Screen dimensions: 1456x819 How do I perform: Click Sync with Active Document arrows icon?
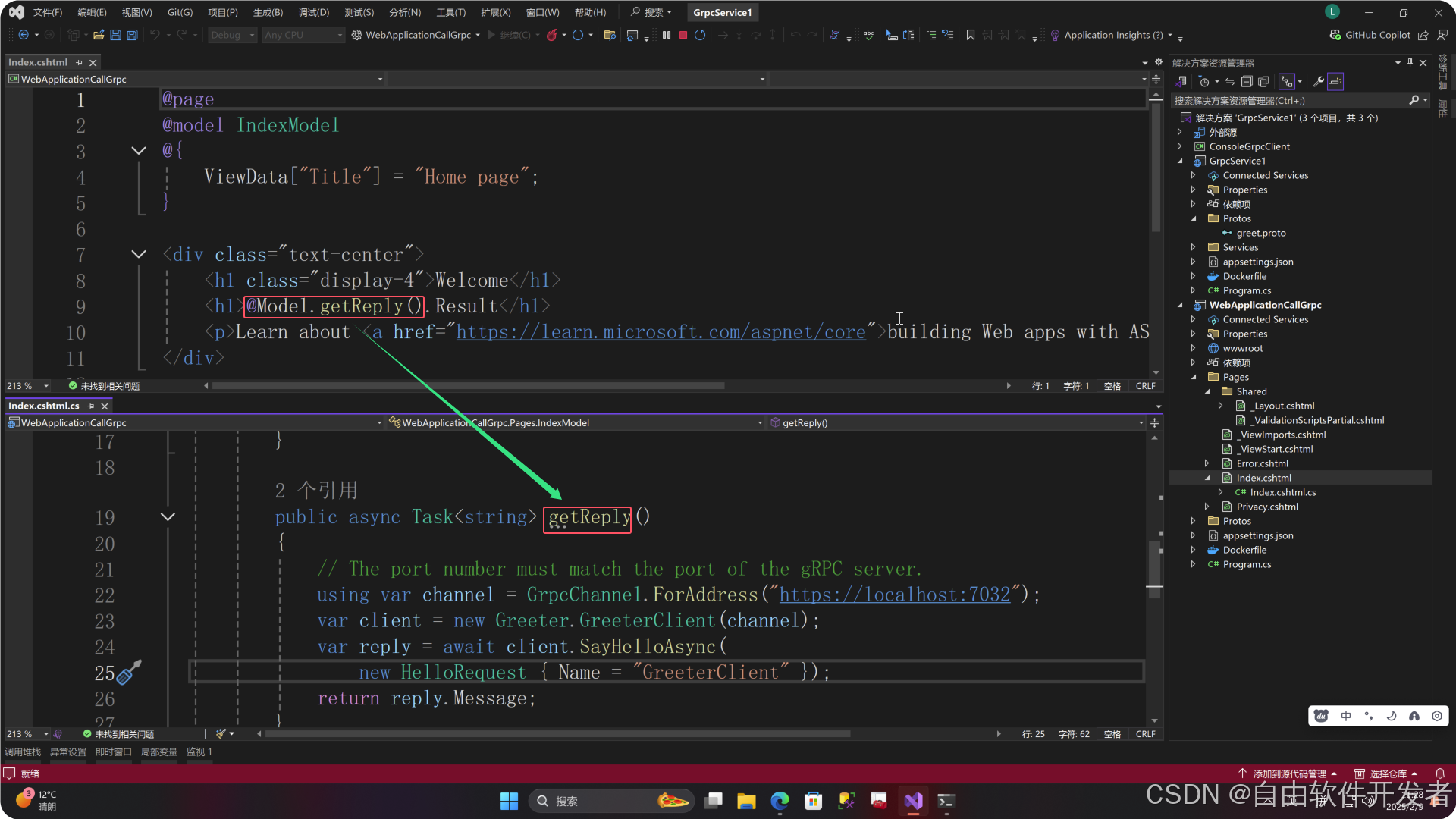(x=1230, y=81)
